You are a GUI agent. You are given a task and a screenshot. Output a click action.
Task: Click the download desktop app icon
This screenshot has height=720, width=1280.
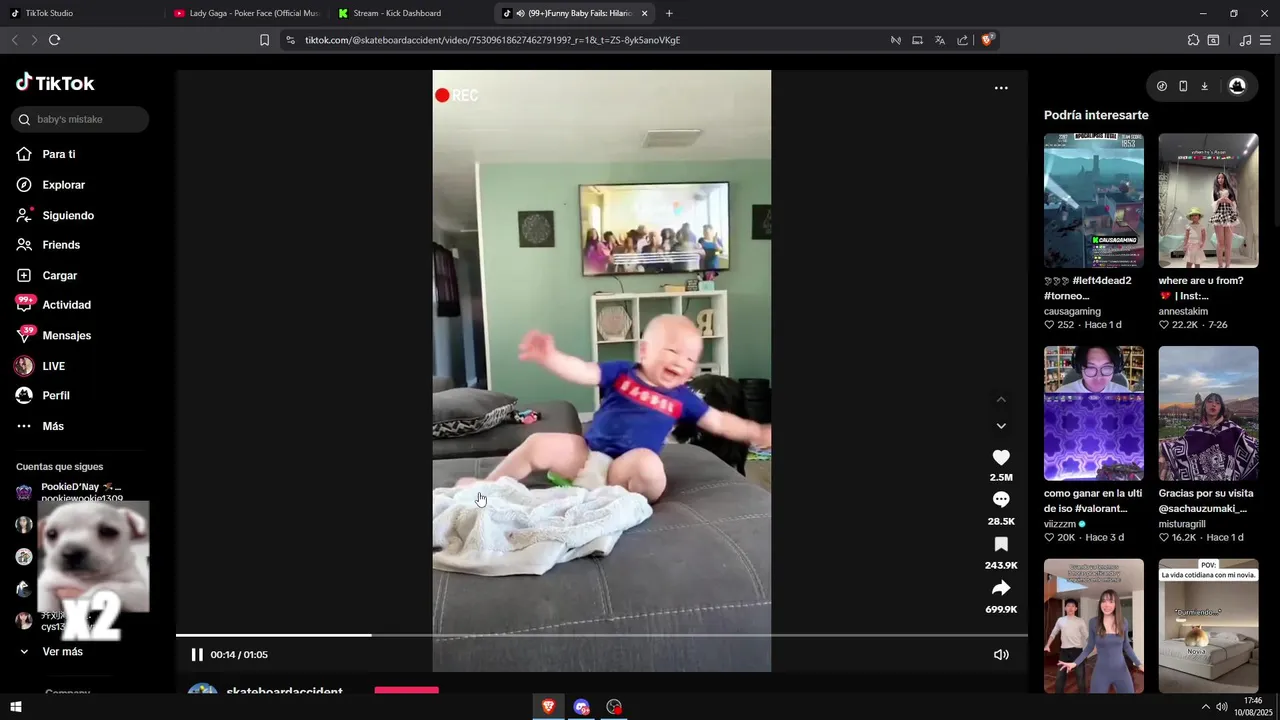click(x=1204, y=86)
